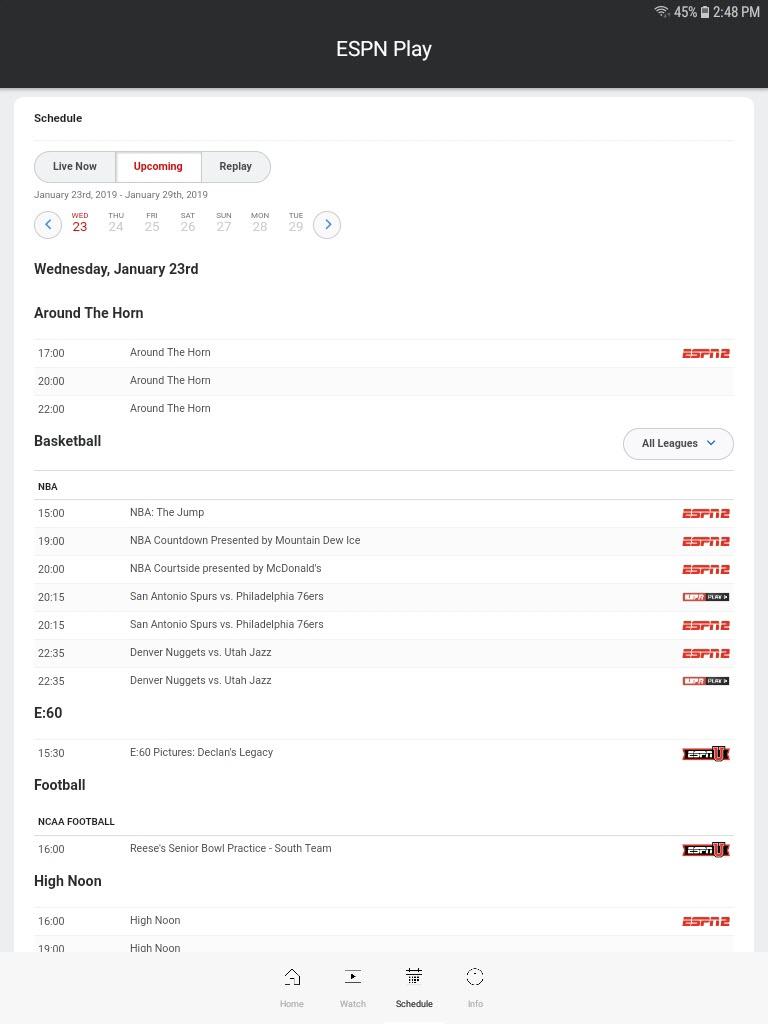Expand the All Leagues dropdown

point(678,443)
